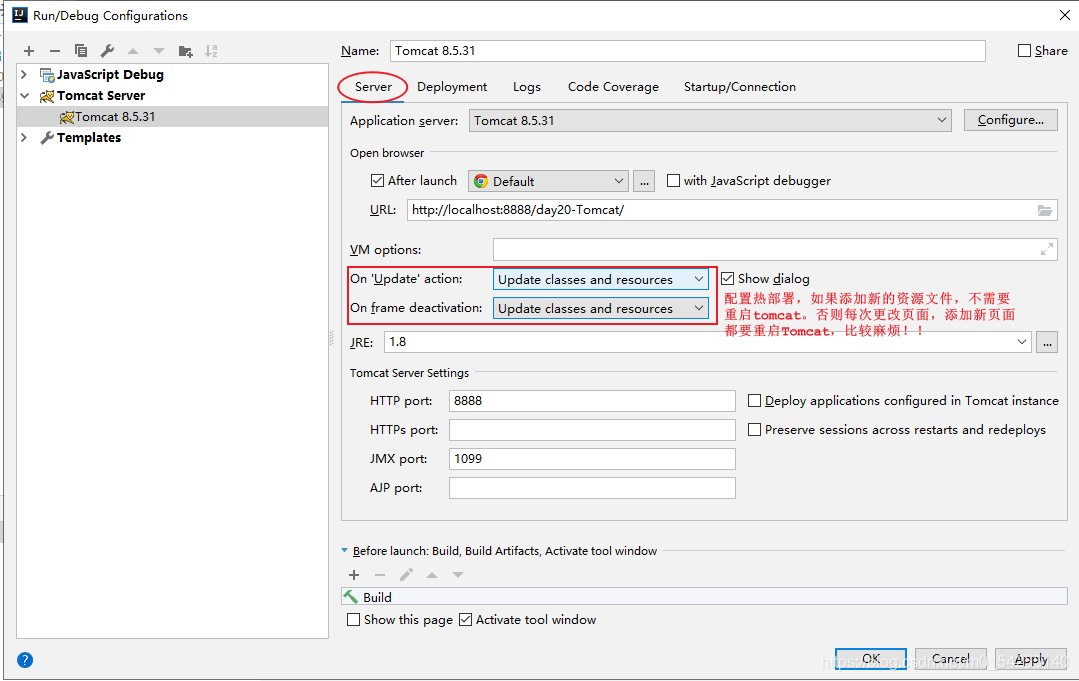The image size is (1079, 681).
Task: Open edit defaults wrench icon
Action: tap(107, 51)
